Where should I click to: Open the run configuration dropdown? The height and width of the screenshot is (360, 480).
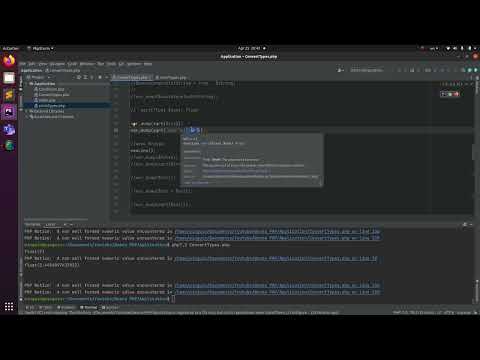tap(367, 70)
